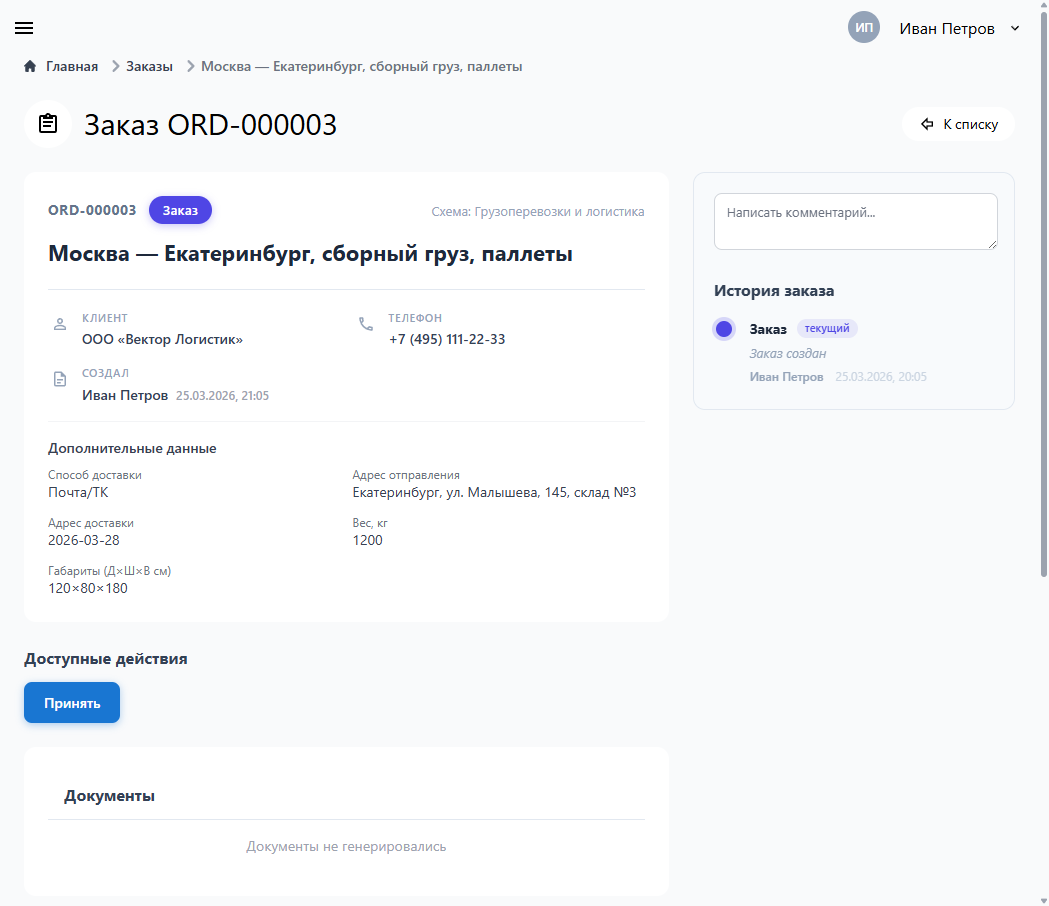The image size is (1049, 906).
Task: Click К списку to return to the order list
Action: (958, 124)
